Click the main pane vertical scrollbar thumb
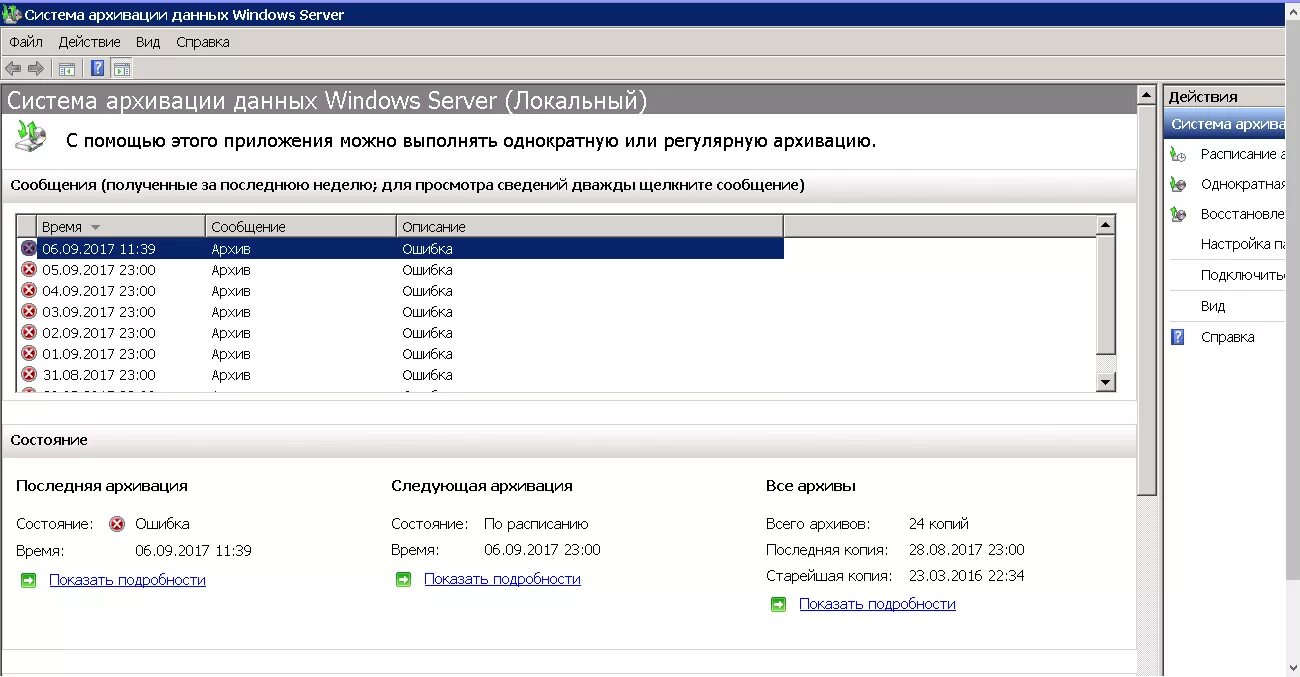This screenshot has width=1300, height=677. 1146,300
